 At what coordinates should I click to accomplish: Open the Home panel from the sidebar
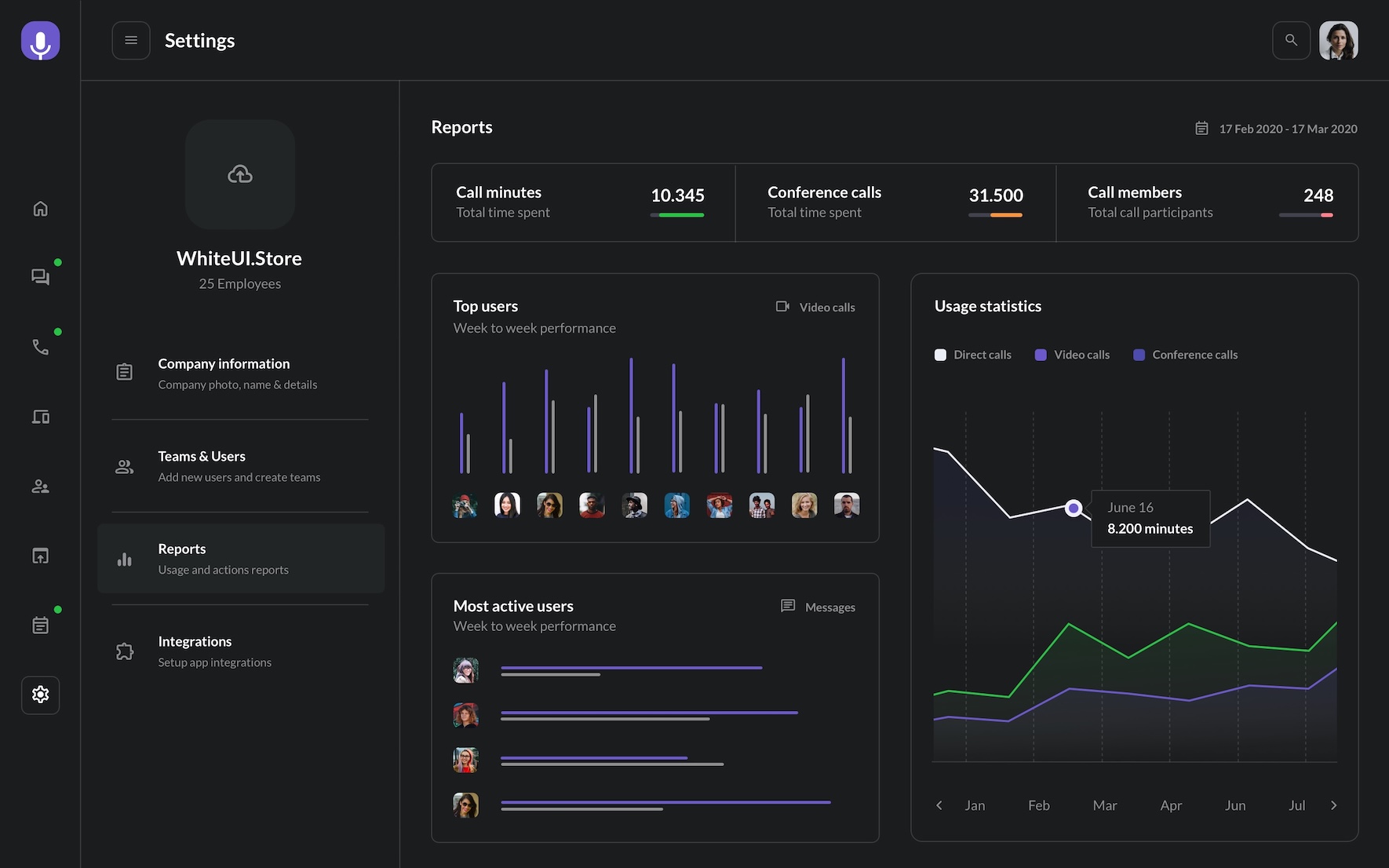40,208
